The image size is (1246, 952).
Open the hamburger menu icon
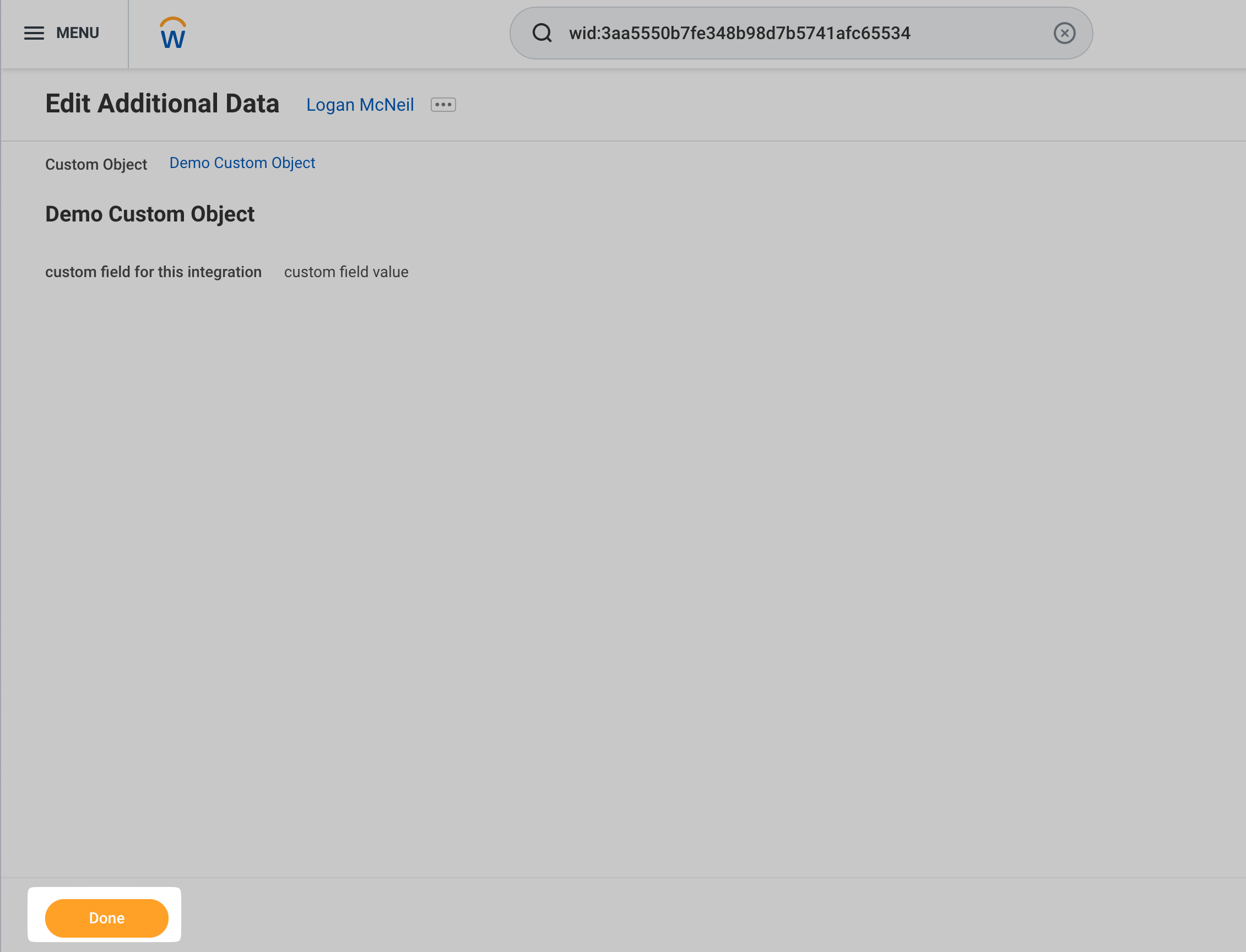pos(34,34)
